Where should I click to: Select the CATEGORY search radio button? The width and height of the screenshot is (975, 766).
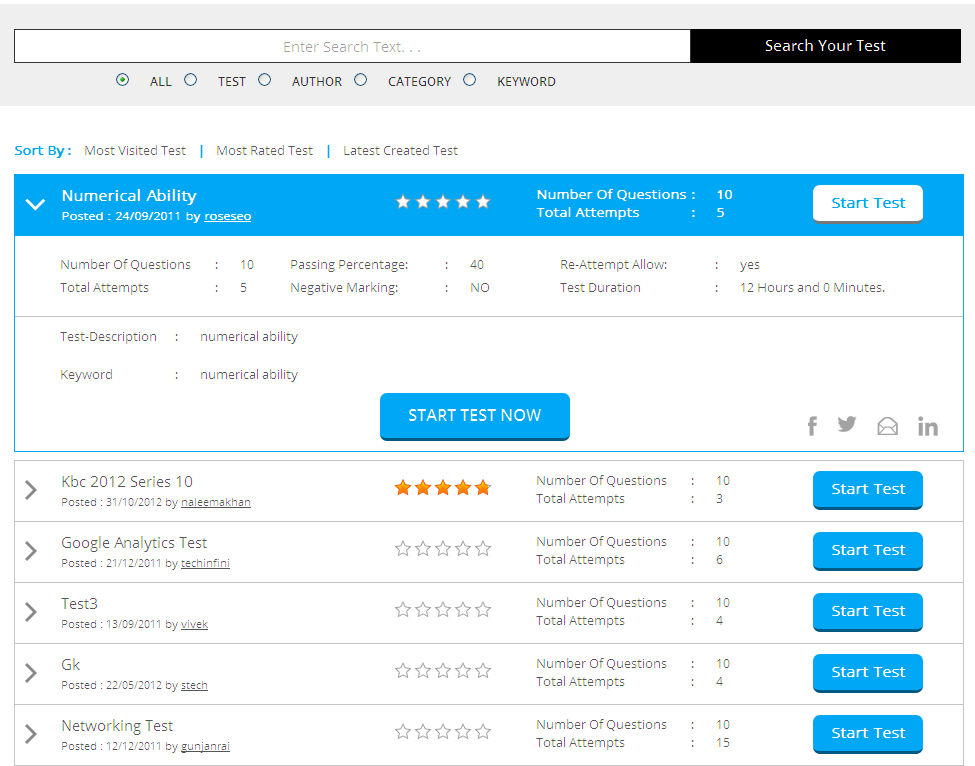click(x=361, y=80)
